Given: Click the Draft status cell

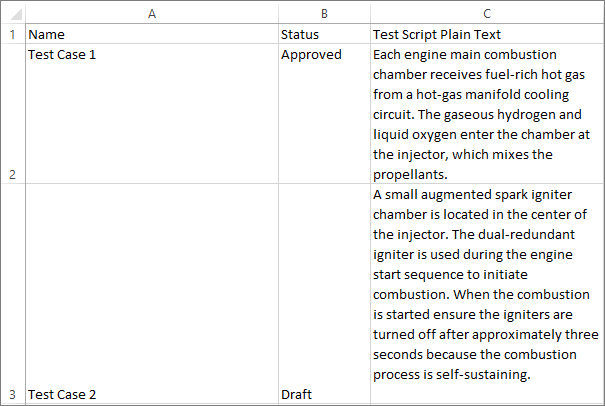Looking at the screenshot, I should pyautogui.click(x=324, y=294).
